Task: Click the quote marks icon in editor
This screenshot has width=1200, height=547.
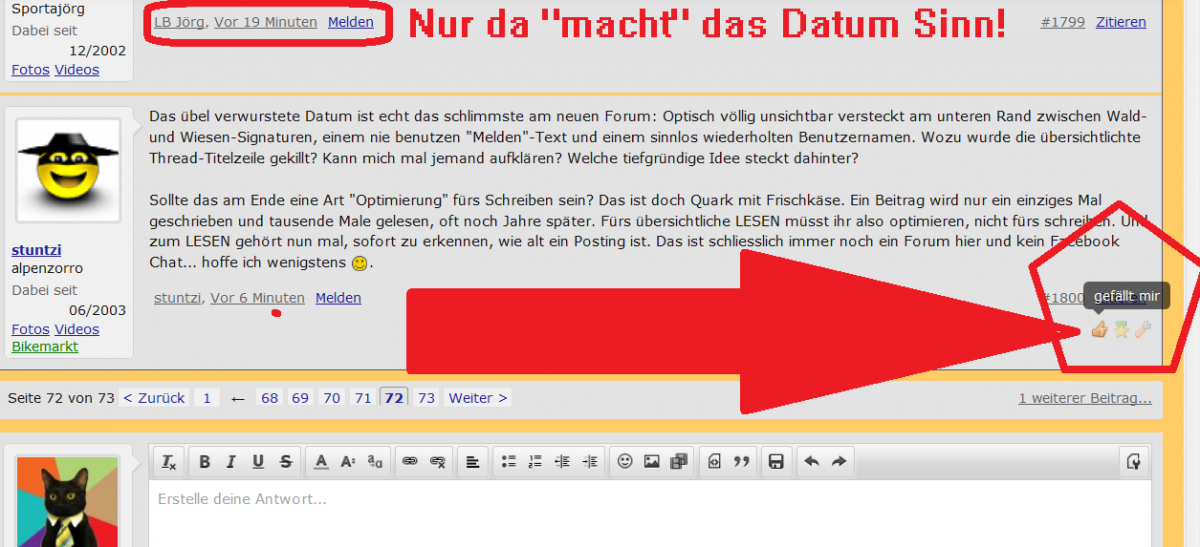Action: point(742,461)
